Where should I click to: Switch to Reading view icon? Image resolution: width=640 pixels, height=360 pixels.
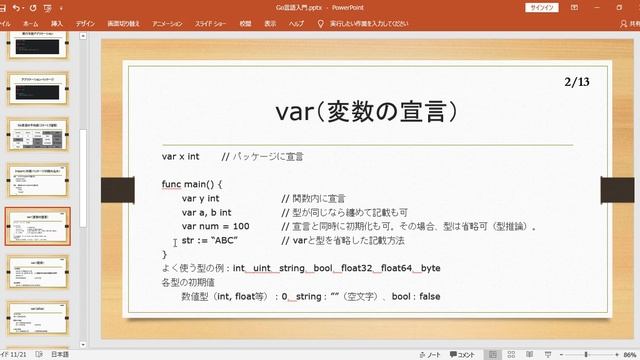pyautogui.click(x=529, y=355)
